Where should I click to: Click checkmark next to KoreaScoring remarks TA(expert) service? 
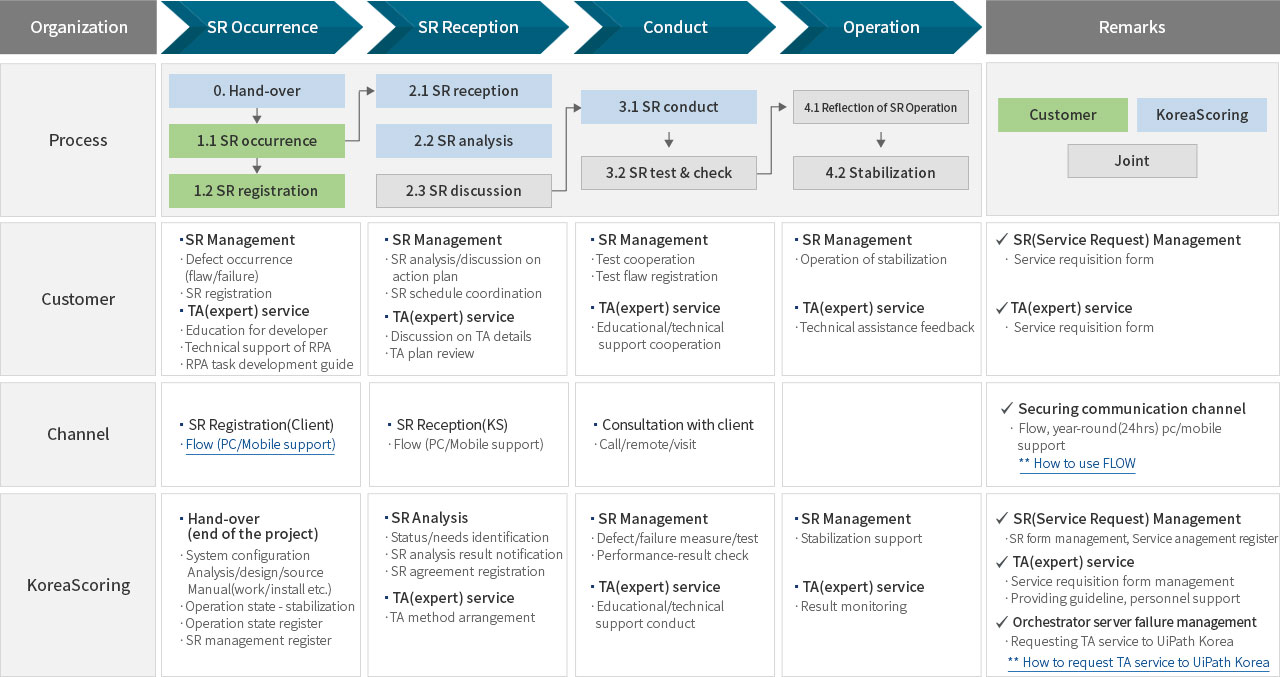(x=1002, y=562)
